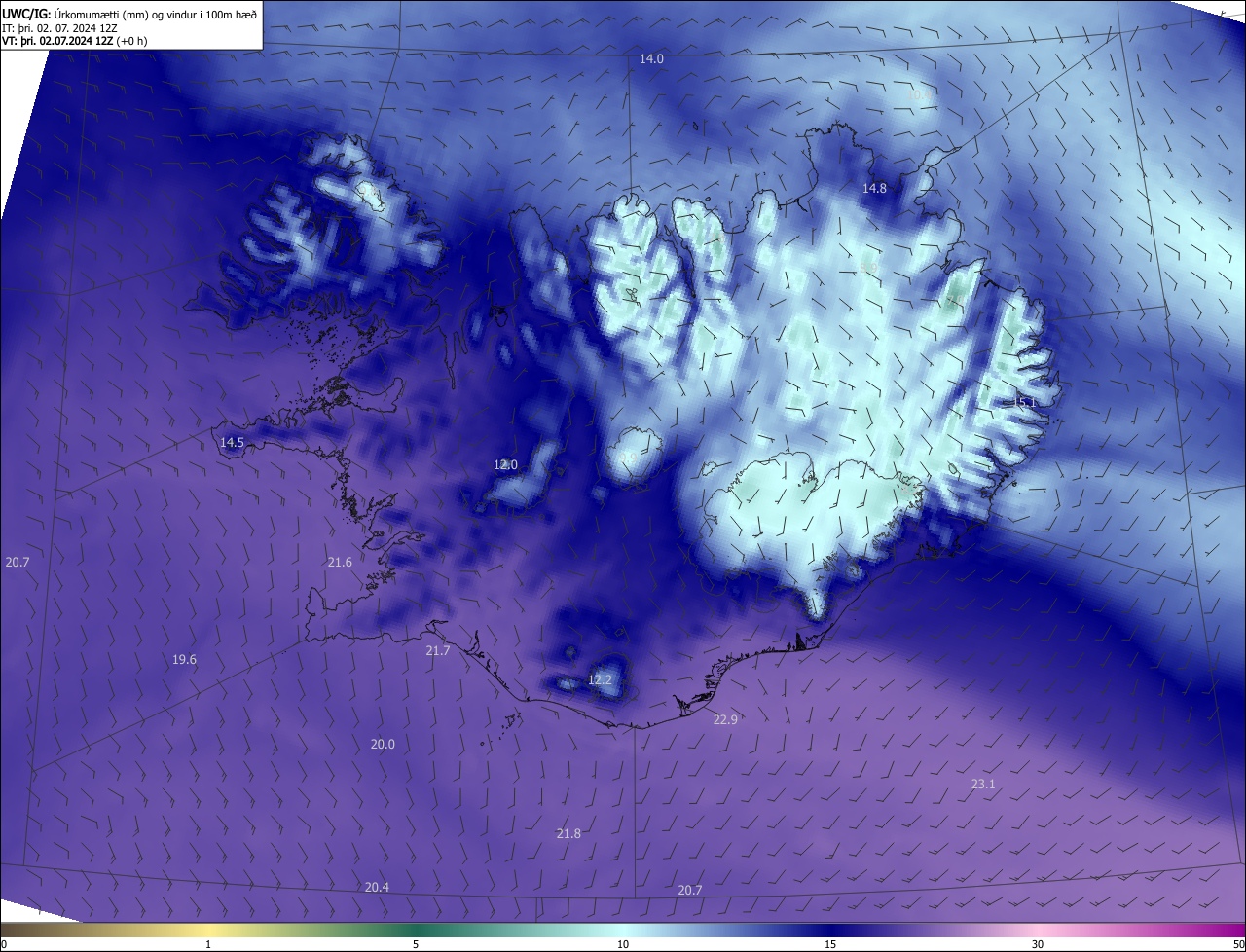
Task: Click the color scale label 1
Action: click(x=208, y=944)
